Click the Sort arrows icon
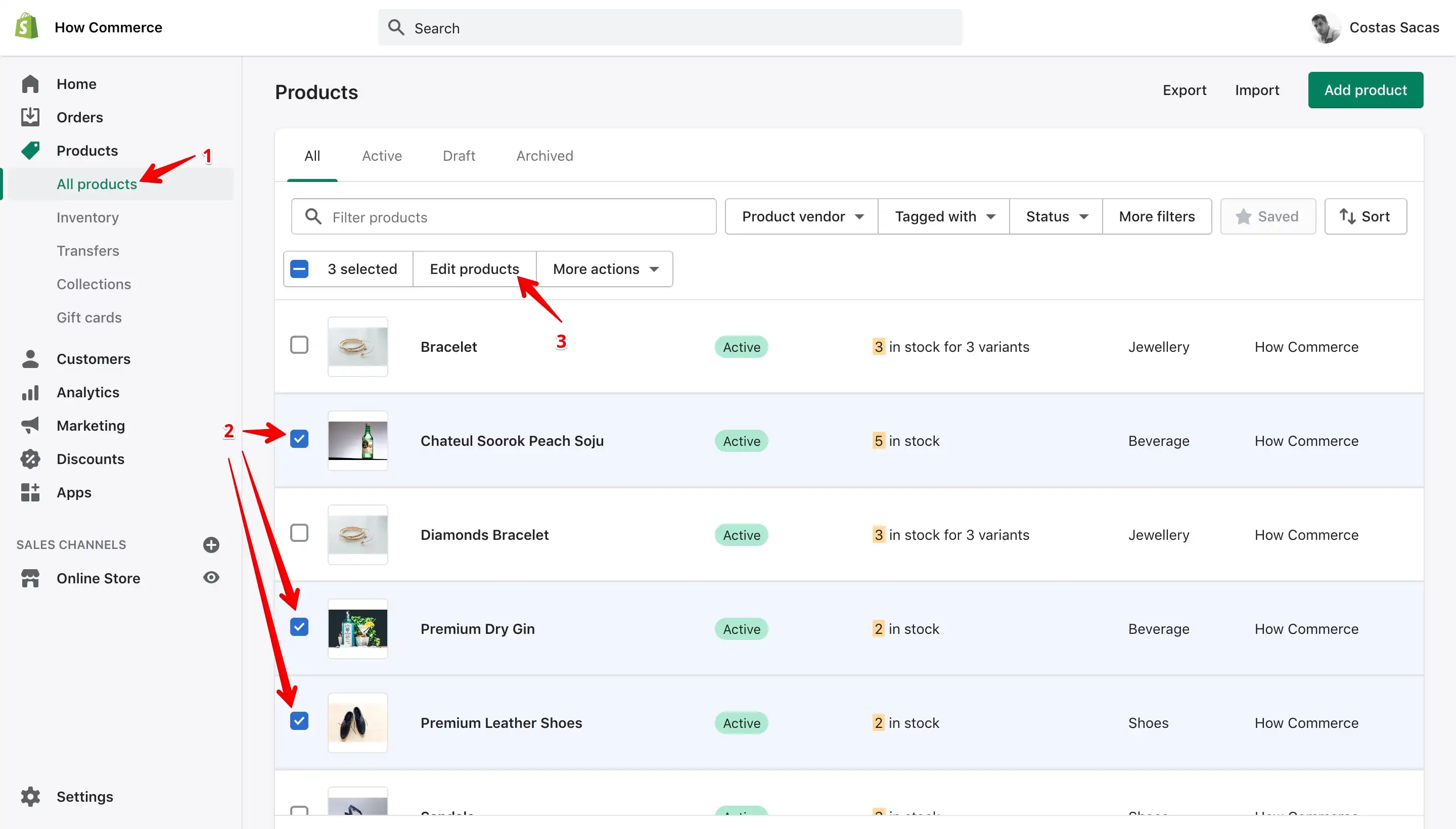 [1347, 216]
